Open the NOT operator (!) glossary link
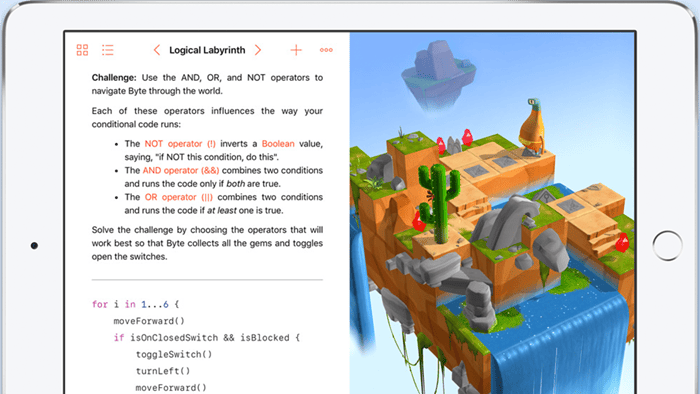 [180, 144]
